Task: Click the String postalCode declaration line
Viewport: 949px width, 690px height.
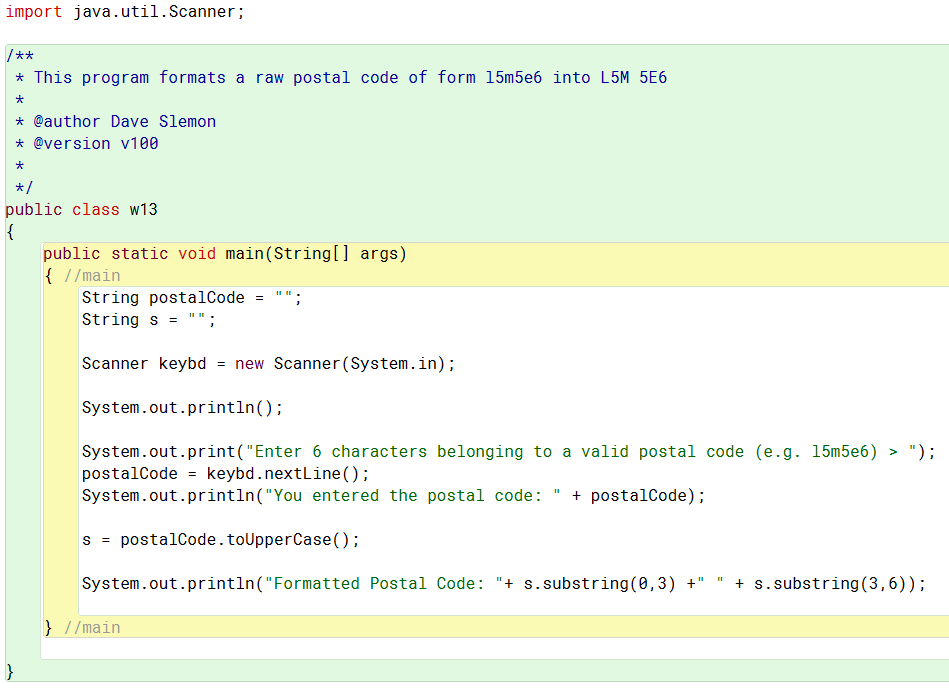Action: [192, 298]
